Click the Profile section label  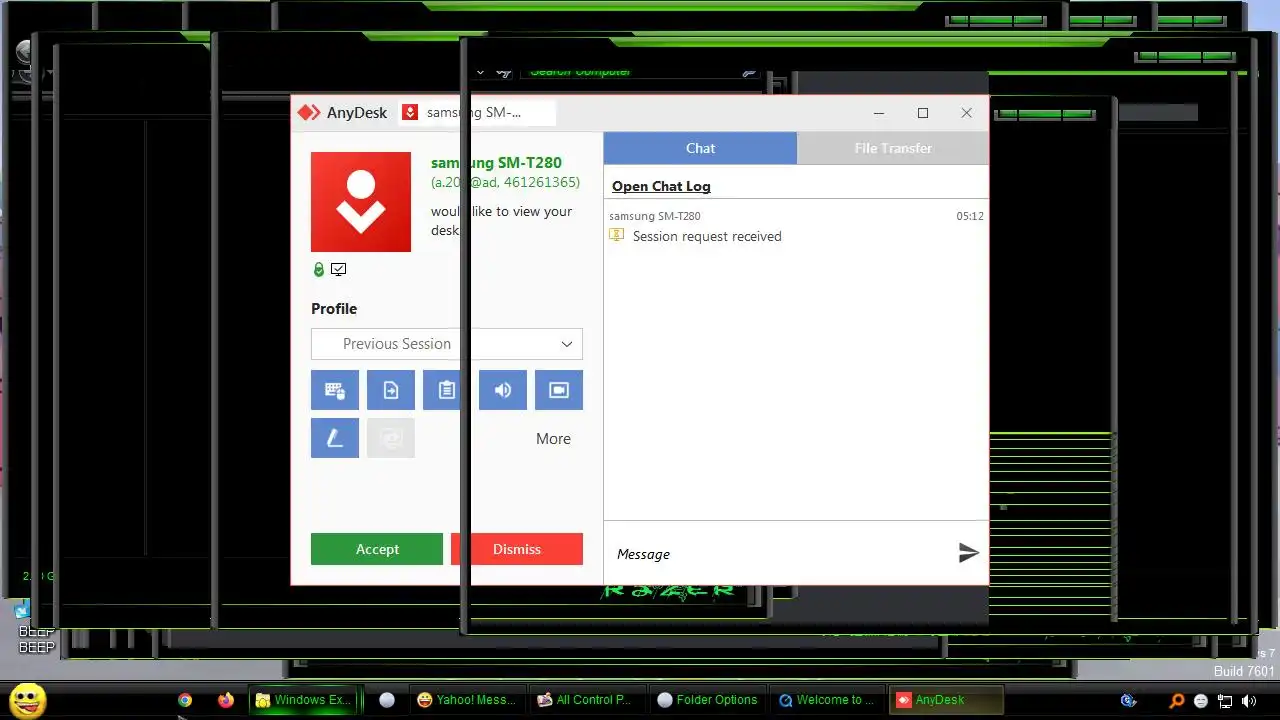334,309
